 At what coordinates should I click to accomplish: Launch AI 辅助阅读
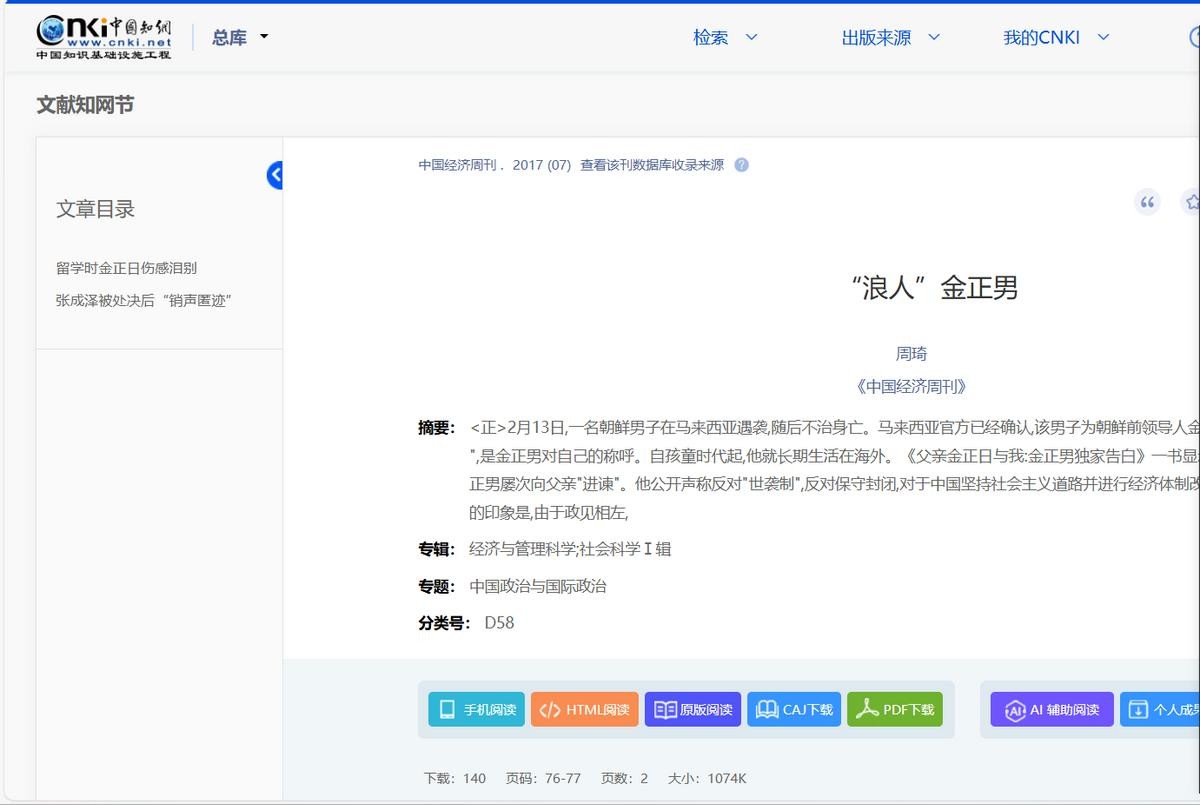1052,709
